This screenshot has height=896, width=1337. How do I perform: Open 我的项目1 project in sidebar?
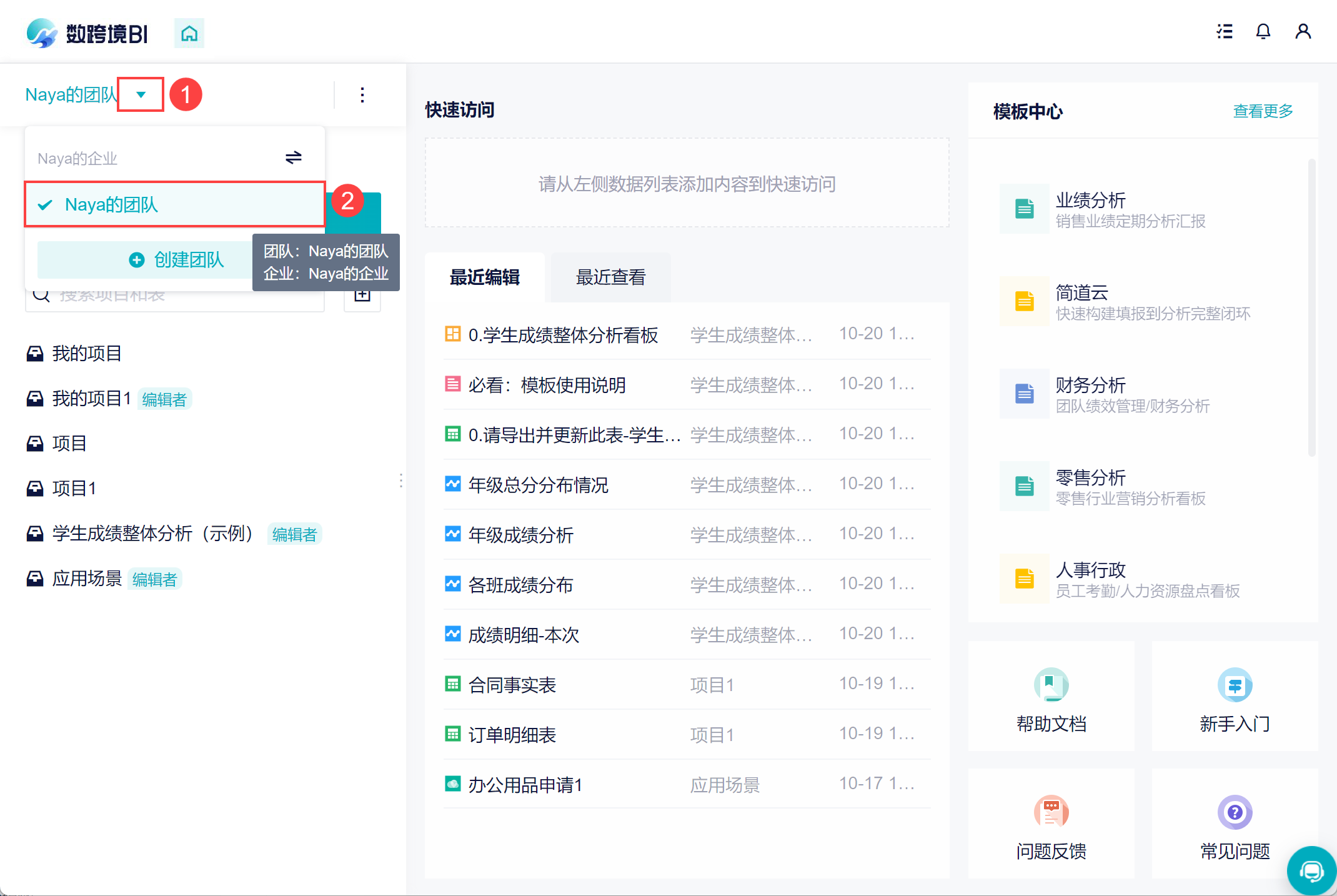click(x=91, y=399)
